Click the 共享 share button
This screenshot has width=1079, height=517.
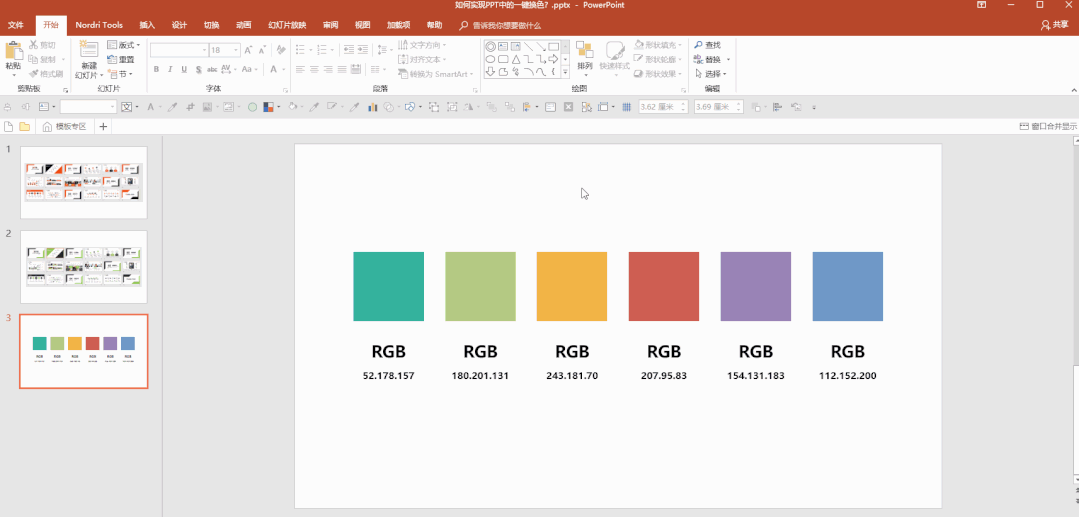coord(1055,25)
